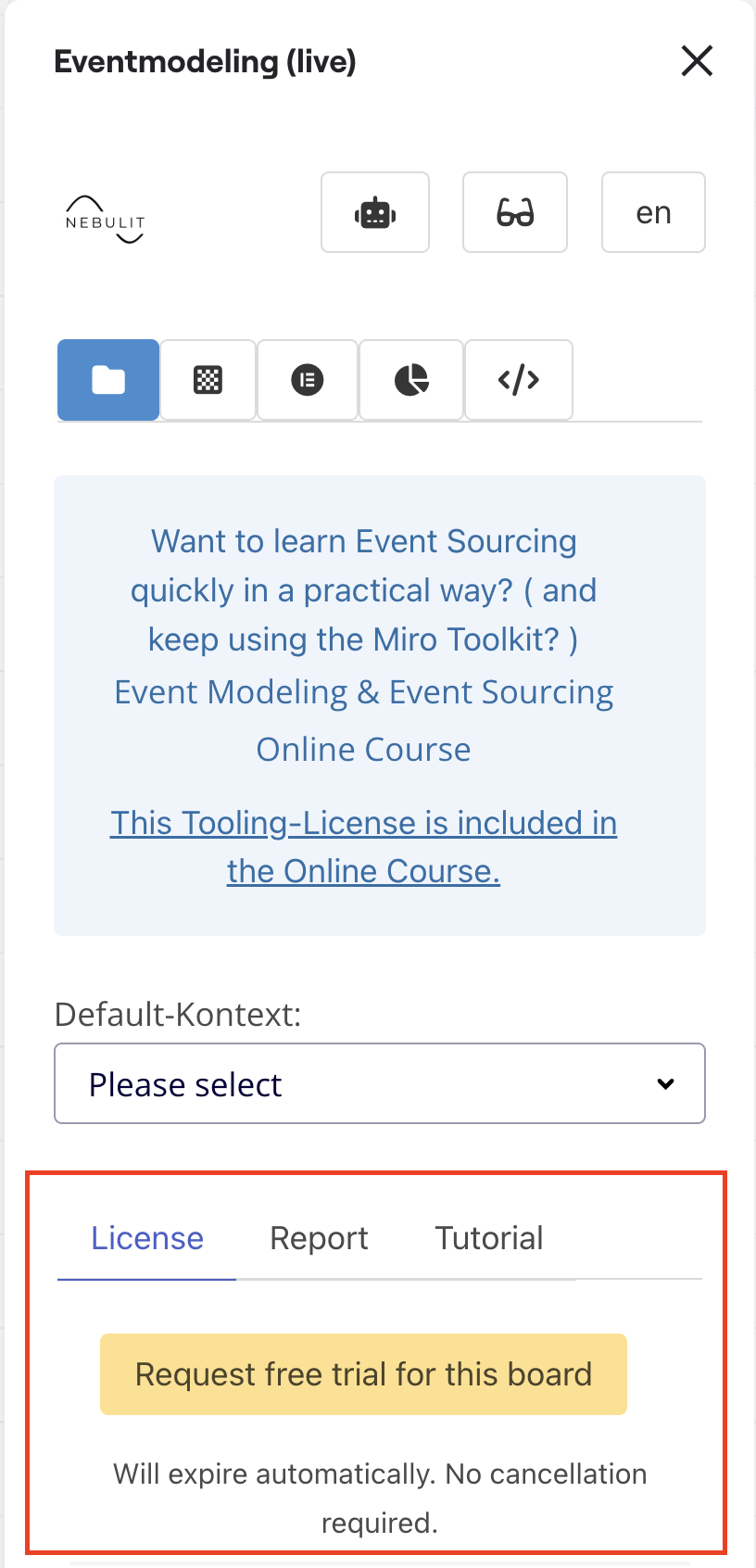Close the Eventmodeling panel
This screenshot has width=756, height=1568.
(x=697, y=61)
